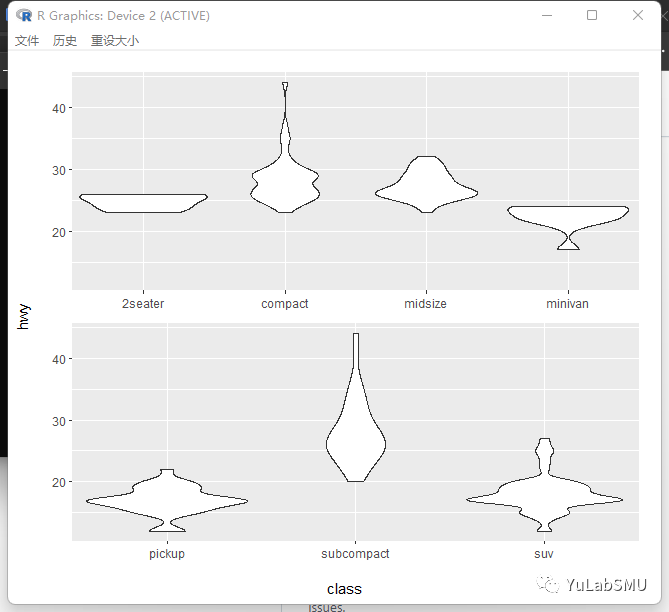Select the compact violin in the plot
Image resolution: width=669 pixels, height=612 pixels.
pyautogui.click(x=285, y=185)
